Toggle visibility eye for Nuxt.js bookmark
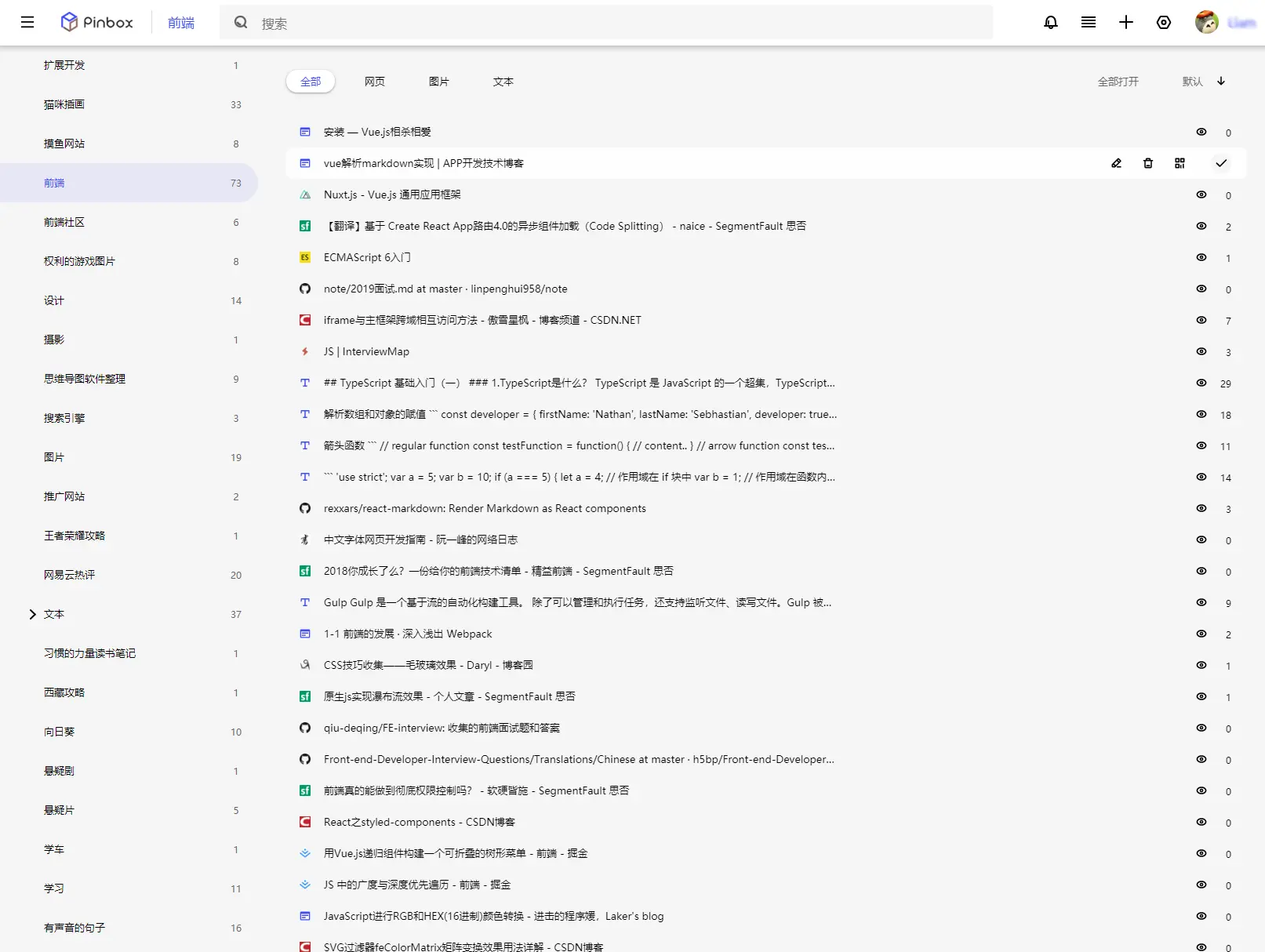This screenshot has width=1265, height=952. (x=1201, y=194)
